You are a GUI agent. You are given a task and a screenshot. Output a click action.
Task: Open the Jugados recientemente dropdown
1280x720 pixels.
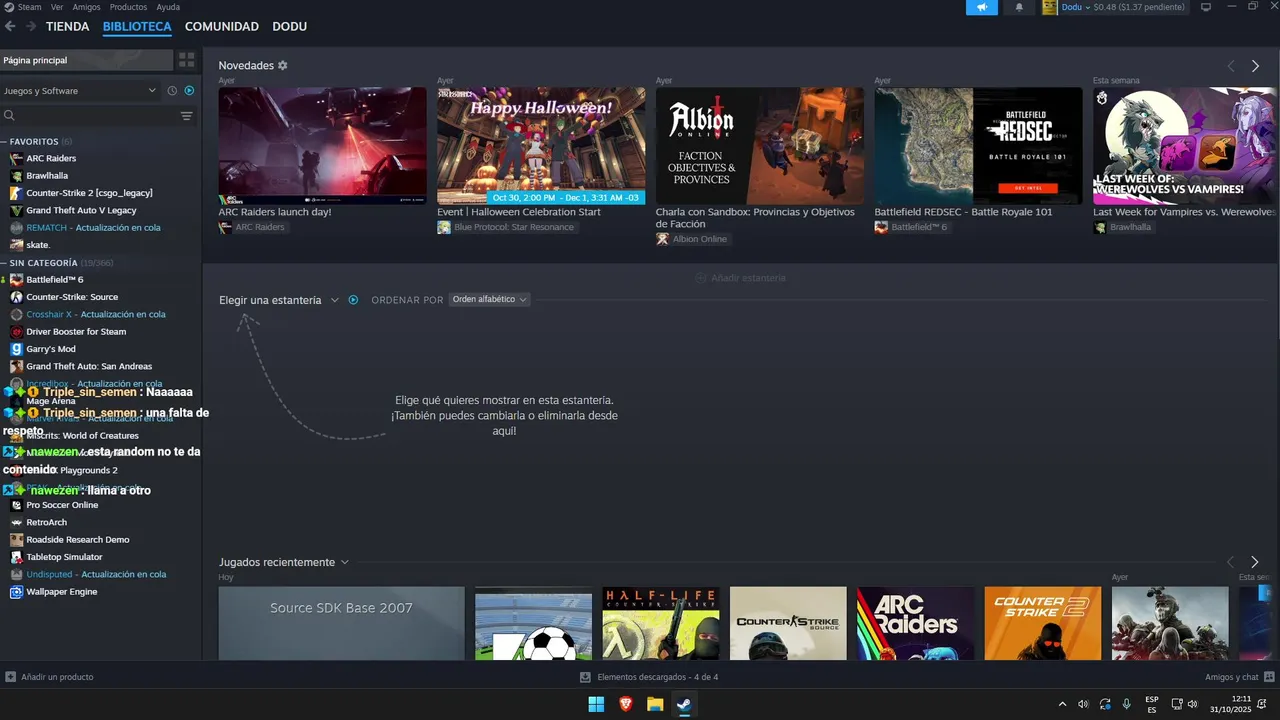coord(284,562)
